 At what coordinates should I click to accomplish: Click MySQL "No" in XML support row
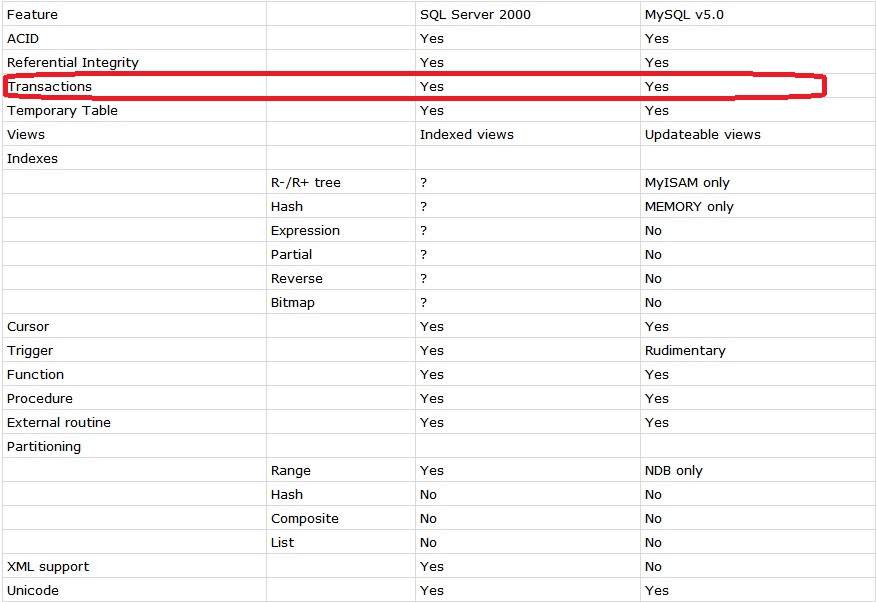(653, 567)
